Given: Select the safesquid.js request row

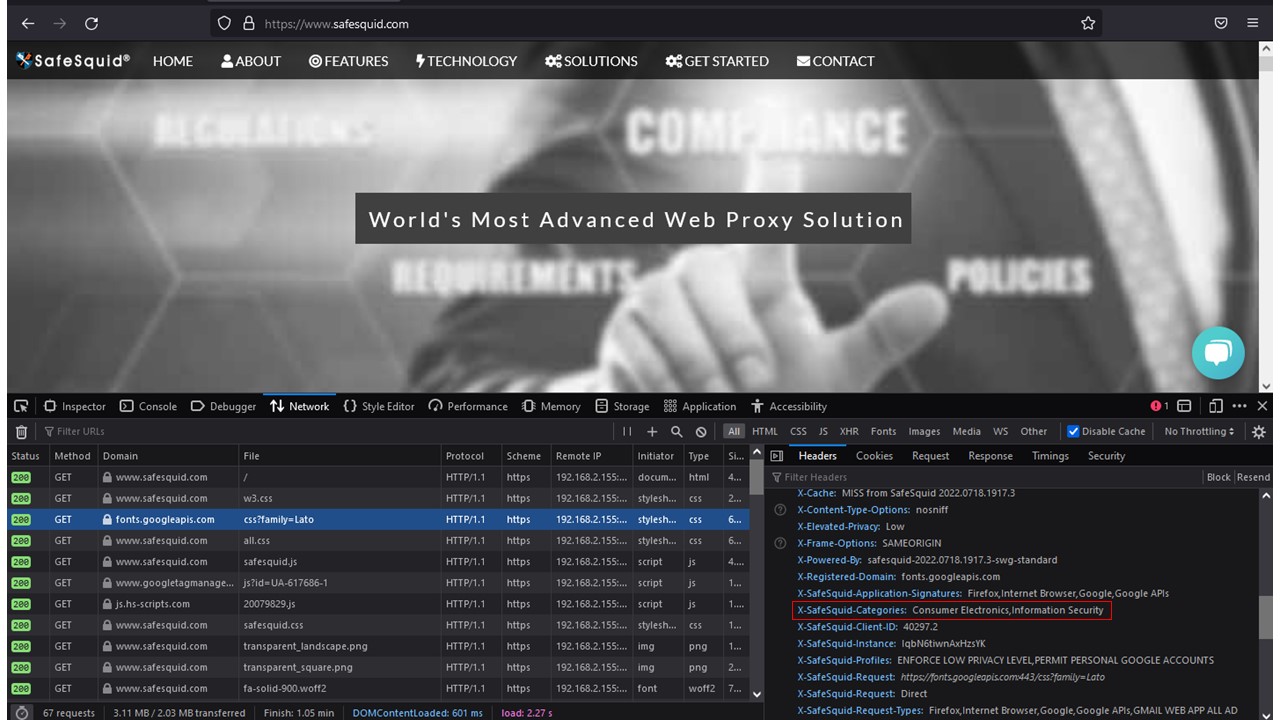Looking at the screenshot, I should click(x=378, y=561).
